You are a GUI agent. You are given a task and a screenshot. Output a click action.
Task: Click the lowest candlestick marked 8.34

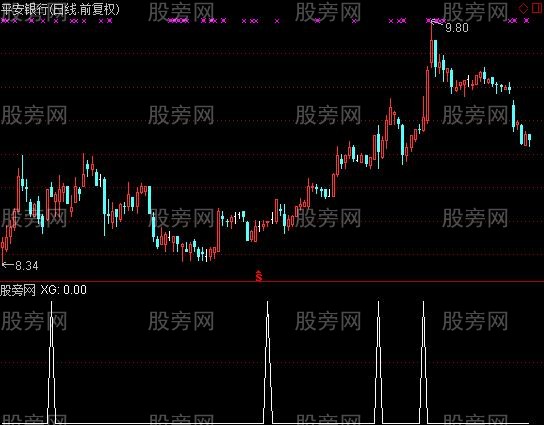pyautogui.click(x=3, y=250)
